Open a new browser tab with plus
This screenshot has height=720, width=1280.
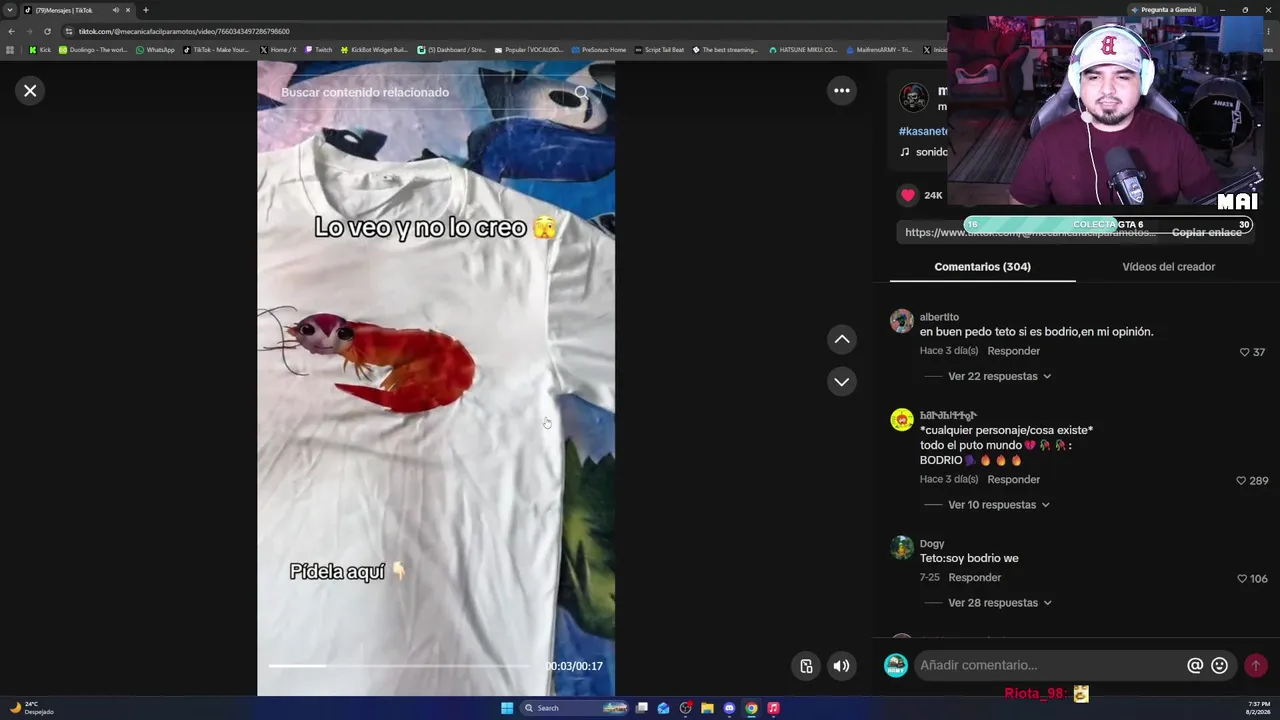point(145,10)
